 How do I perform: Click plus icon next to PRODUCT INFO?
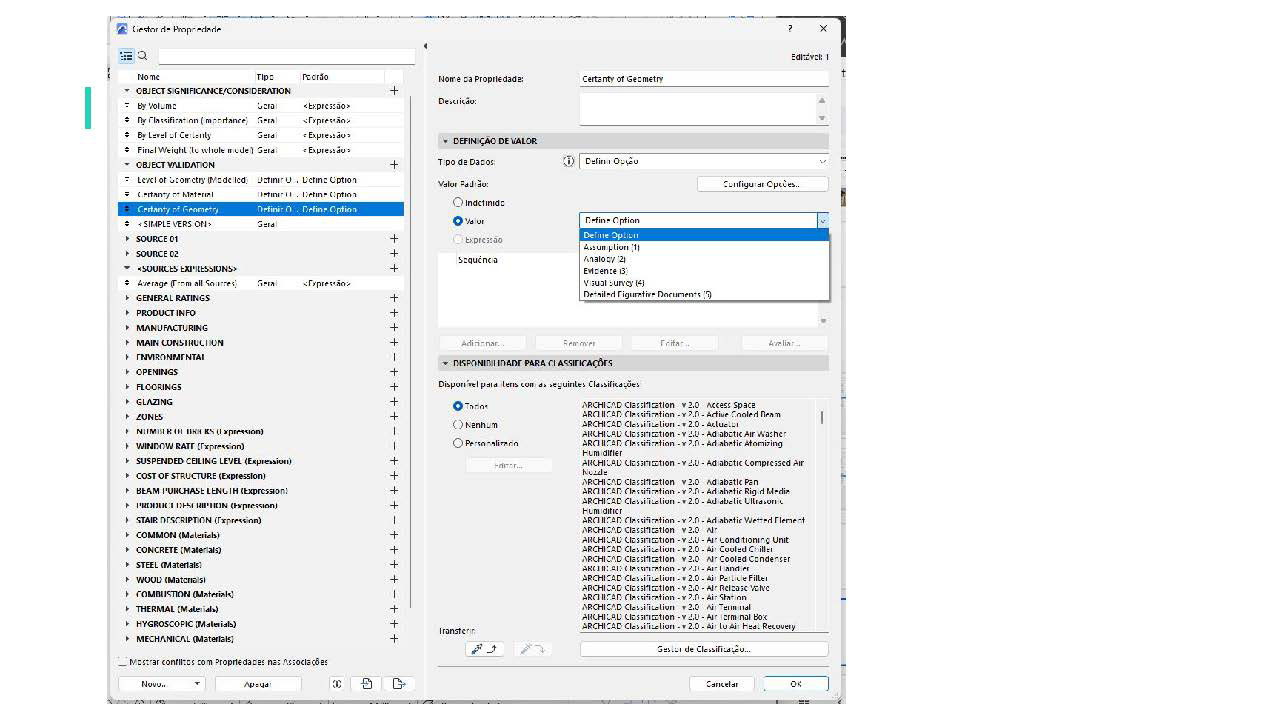point(394,313)
